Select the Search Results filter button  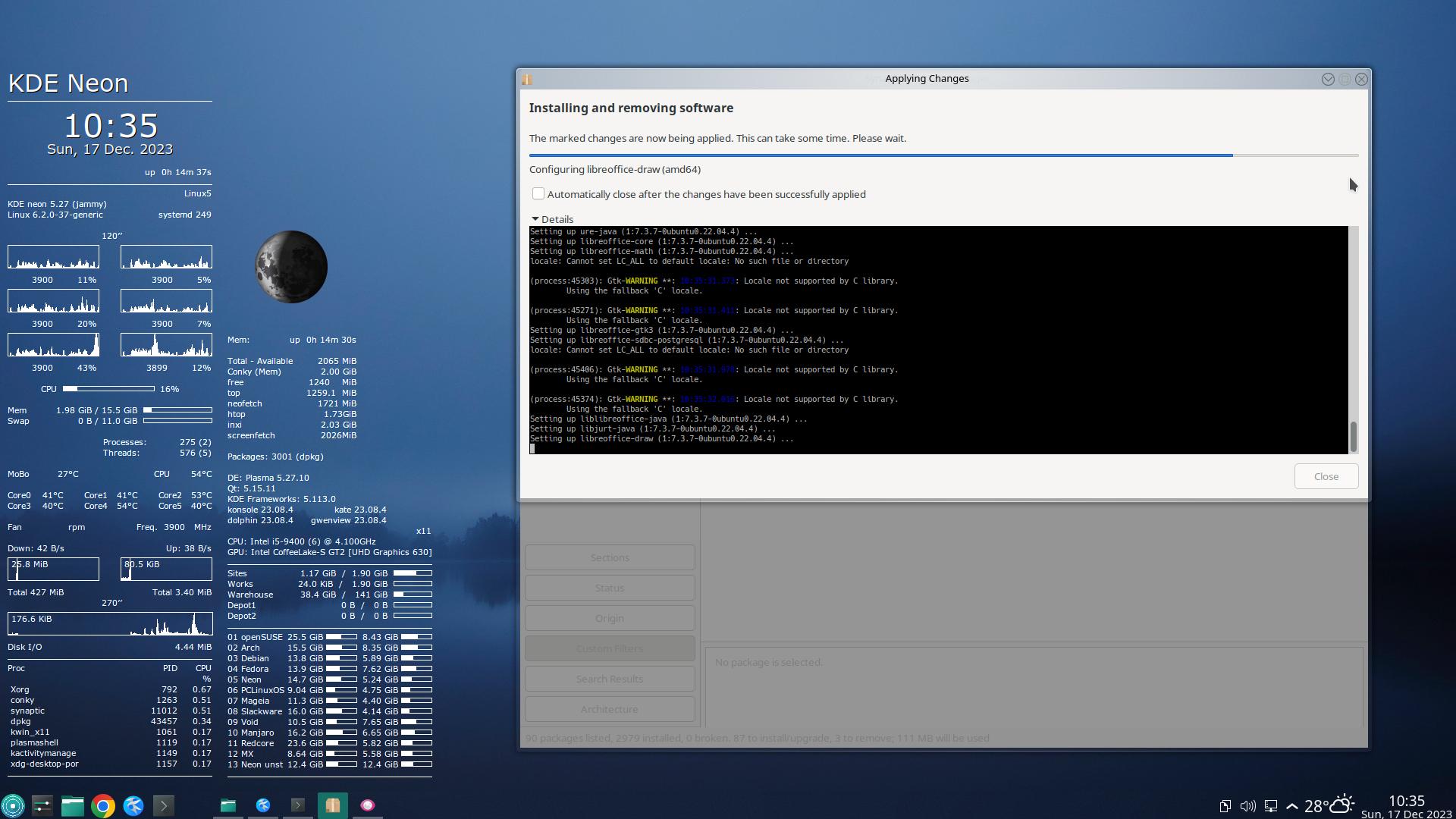pos(610,679)
